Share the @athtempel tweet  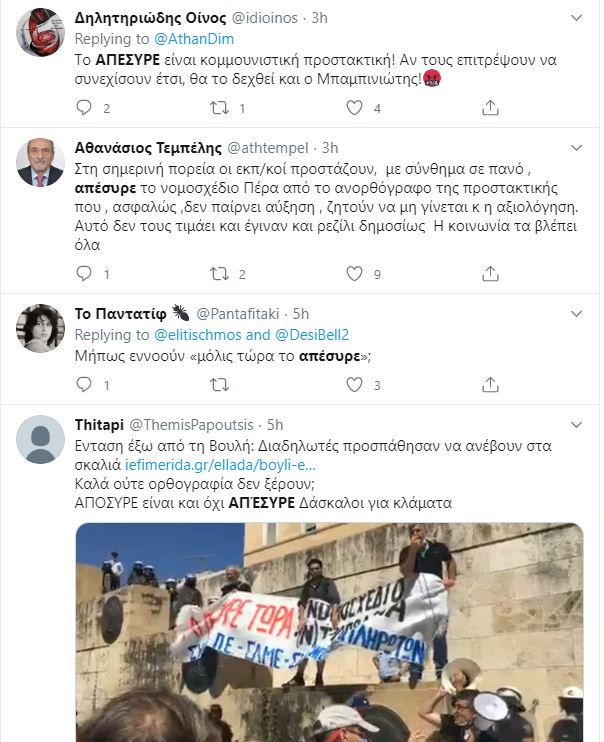coord(490,274)
